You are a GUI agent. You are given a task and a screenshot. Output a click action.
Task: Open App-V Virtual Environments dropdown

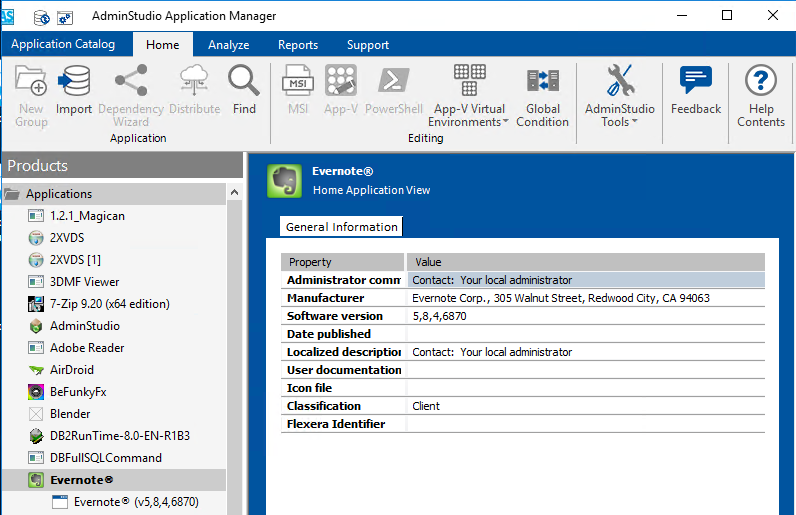click(x=468, y=95)
